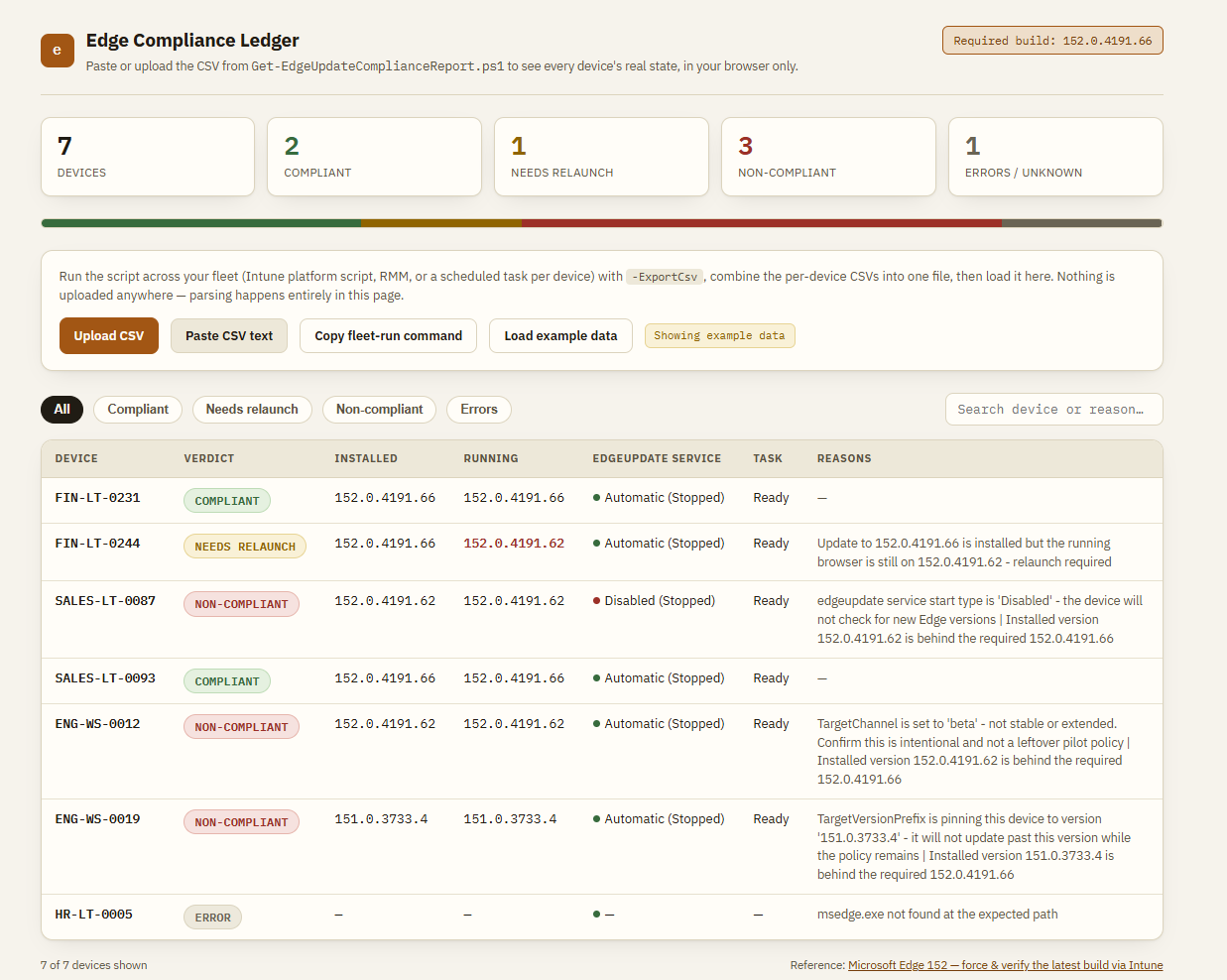Click the green segment of the compliance bar

click(200, 223)
